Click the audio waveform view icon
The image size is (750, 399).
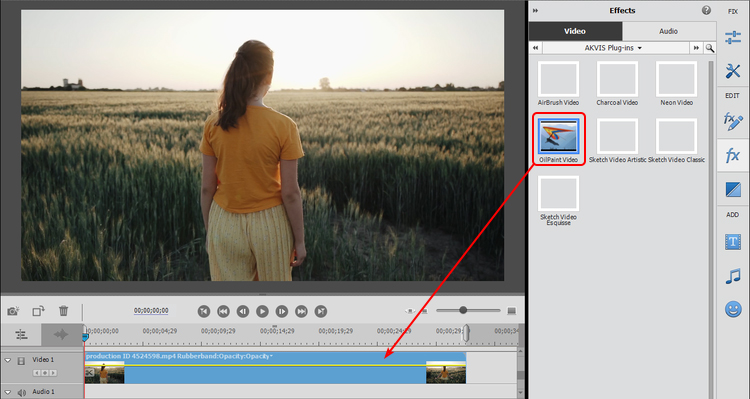[61, 335]
